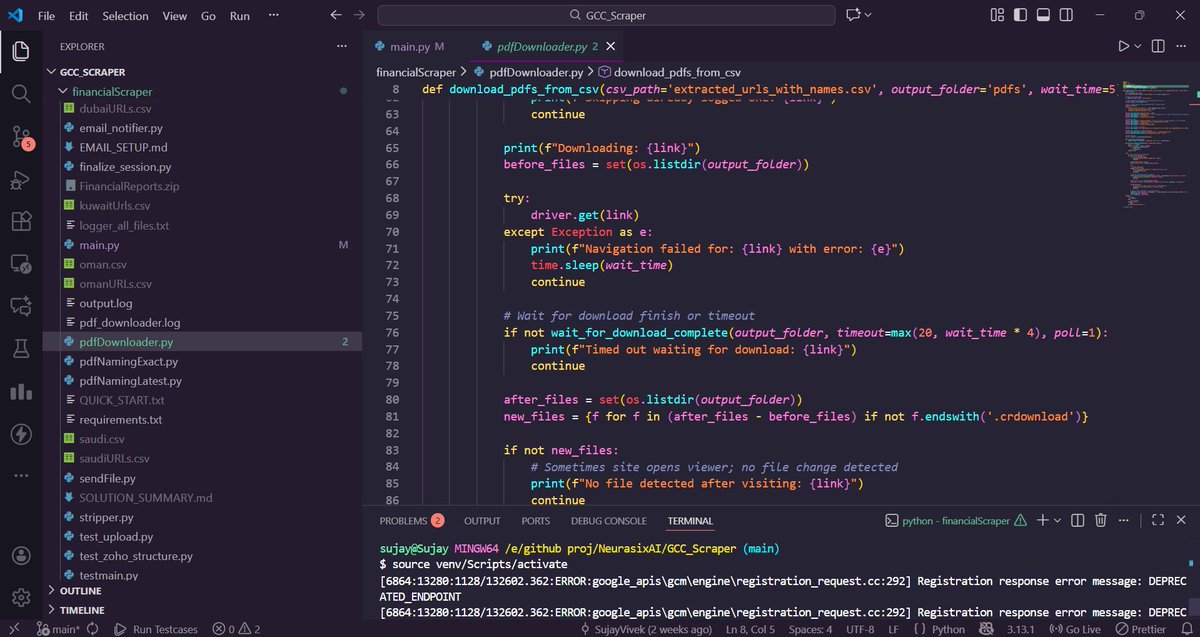Screen dimensions: 1200x637
Task: Open the Run menu
Action: pos(241,15)
